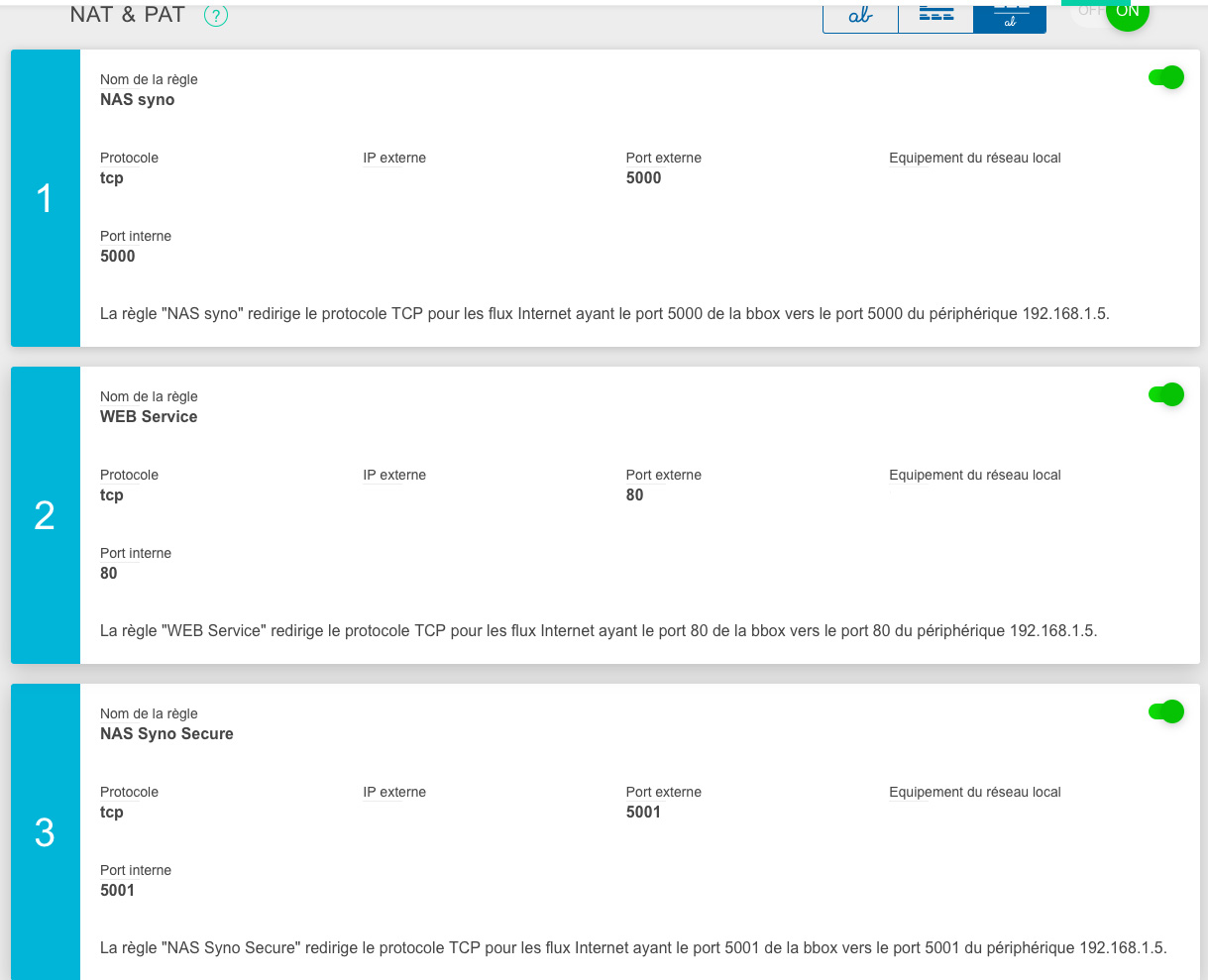Click the external port value 80
The image size is (1208, 980).
click(634, 495)
